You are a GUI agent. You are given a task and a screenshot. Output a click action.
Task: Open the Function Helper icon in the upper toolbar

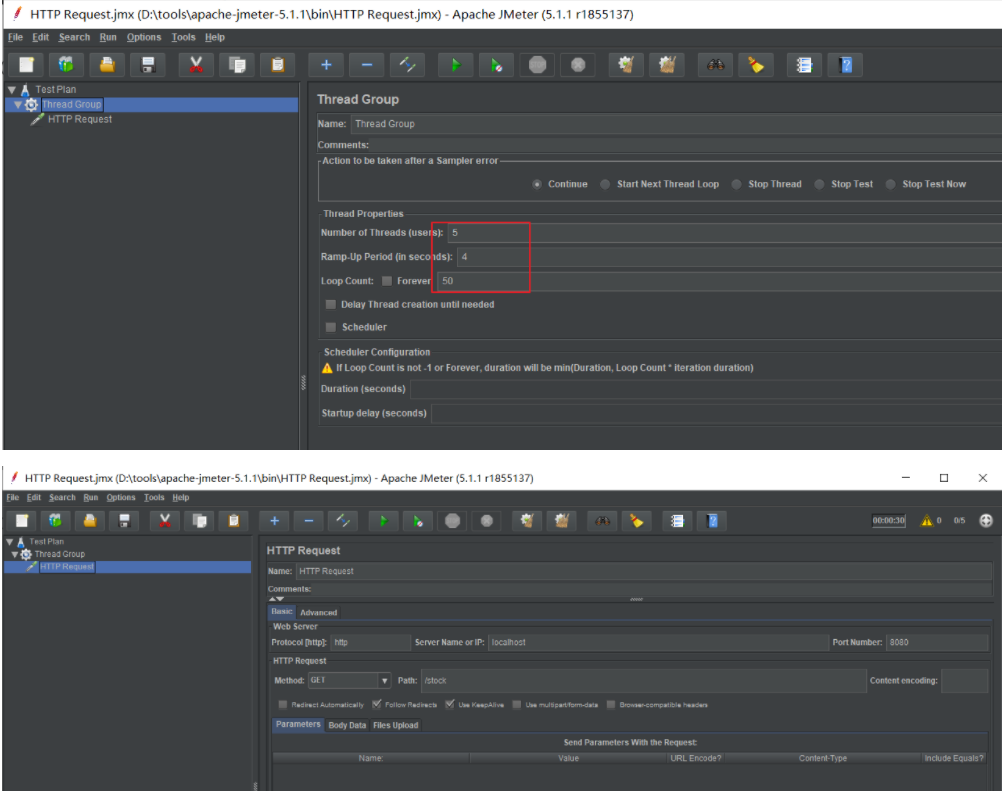click(804, 65)
